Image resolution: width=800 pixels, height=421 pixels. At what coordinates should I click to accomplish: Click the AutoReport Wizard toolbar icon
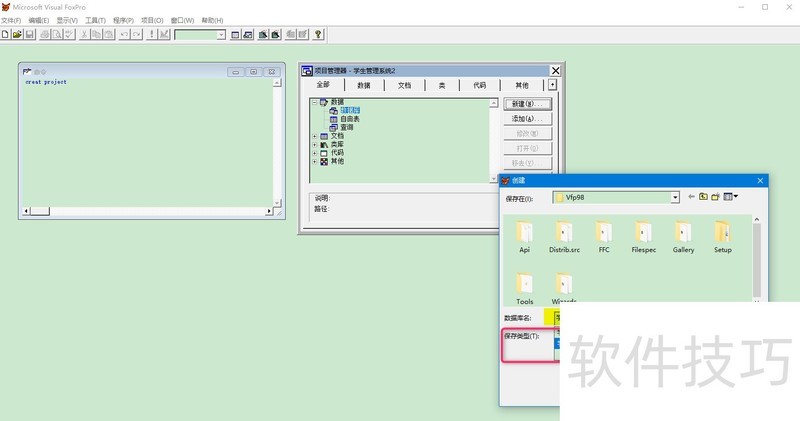[x=303, y=34]
